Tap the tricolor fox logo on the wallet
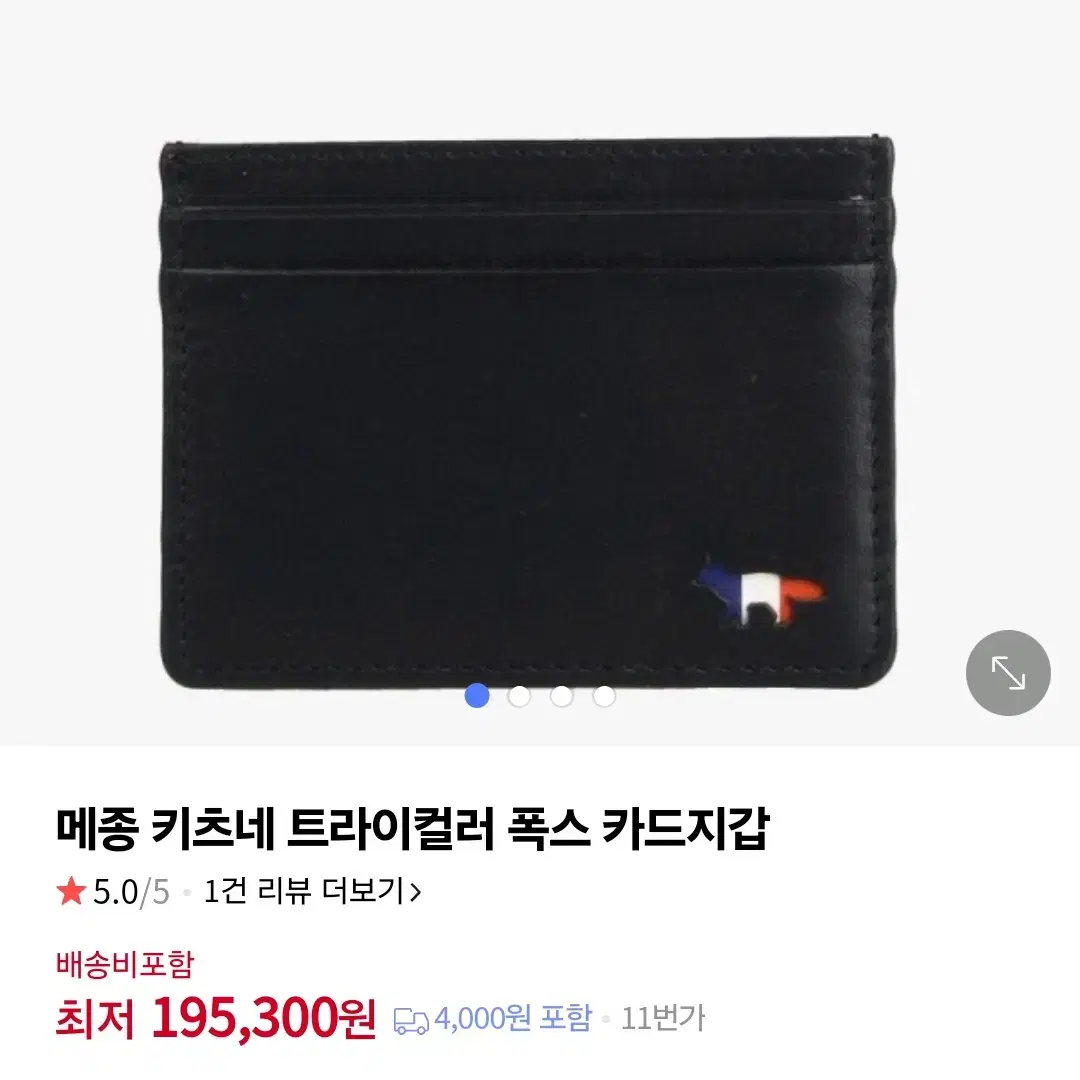This screenshot has width=1080, height=1080. point(760,592)
